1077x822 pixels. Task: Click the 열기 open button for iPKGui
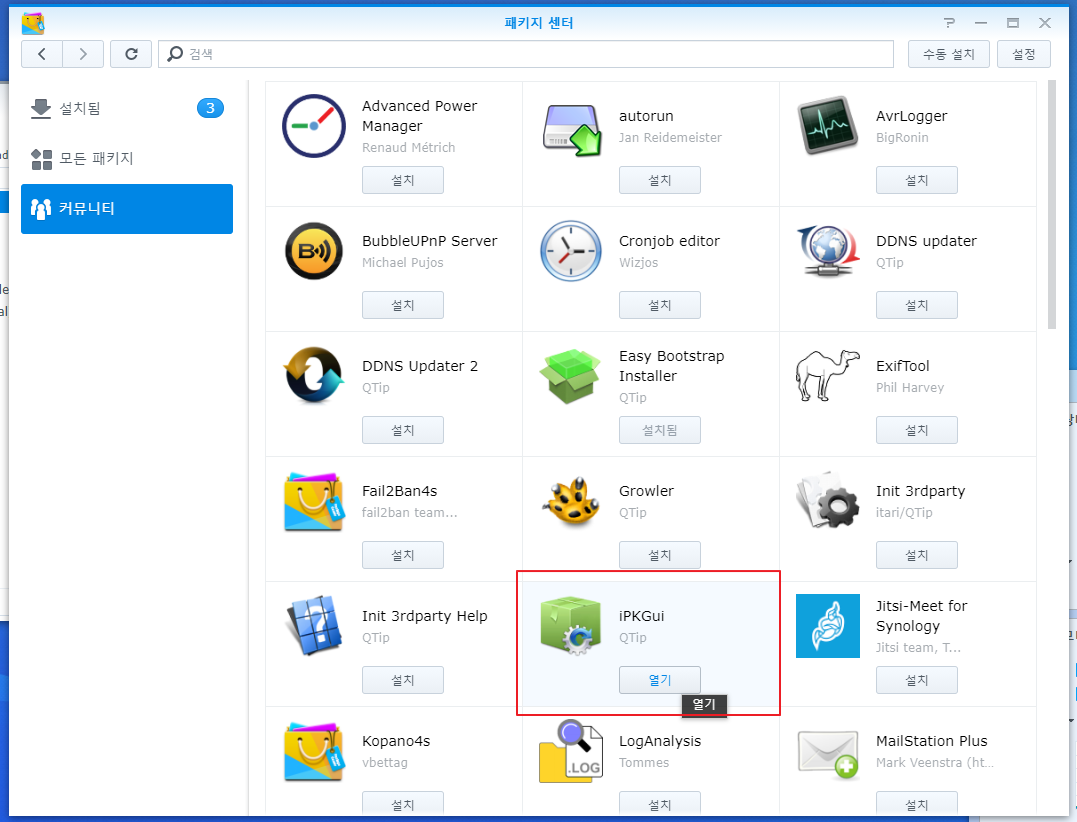[x=659, y=680]
